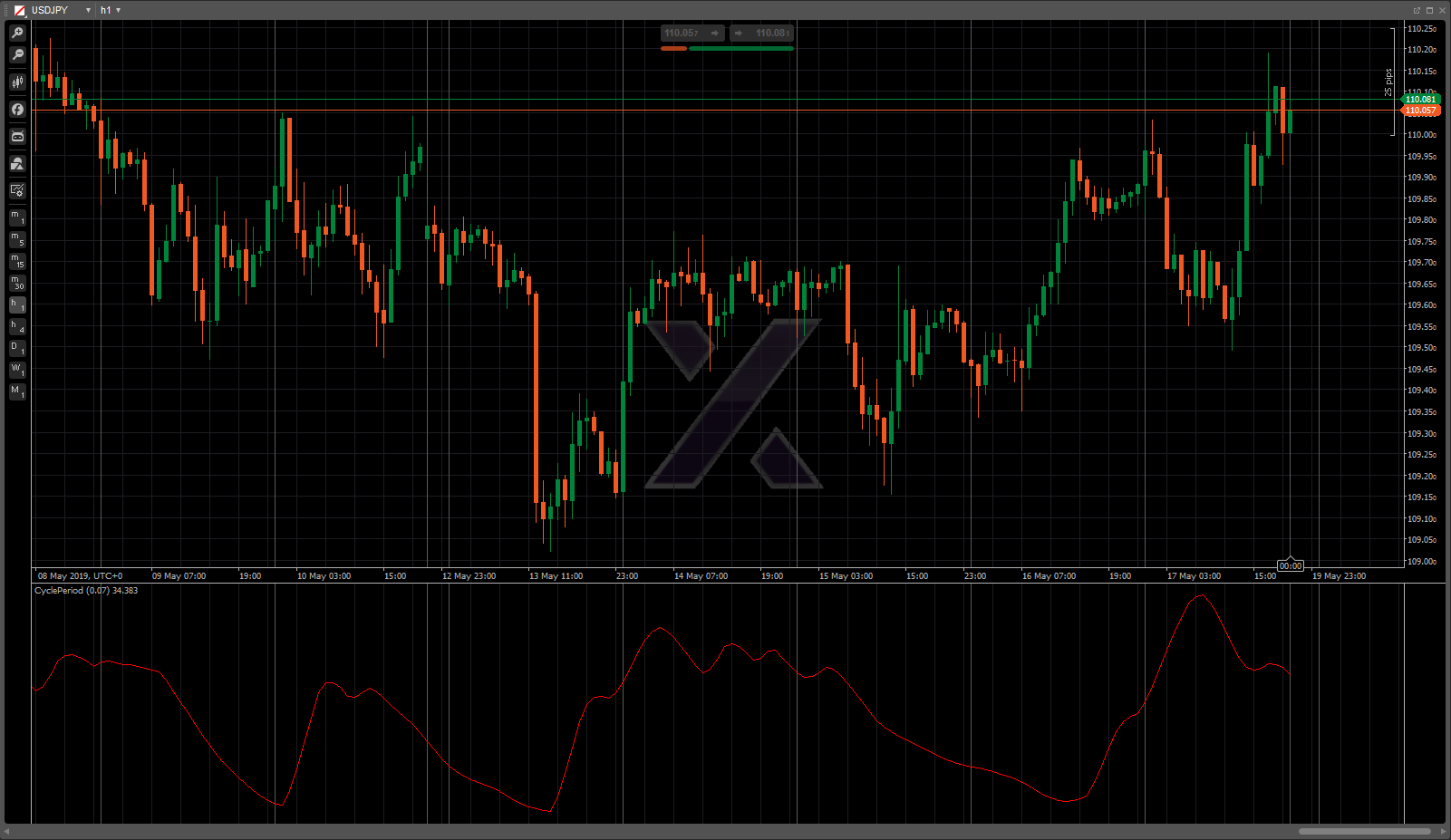Switch to m15 timeframe
The height and width of the screenshot is (840, 1451).
[x=17, y=261]
